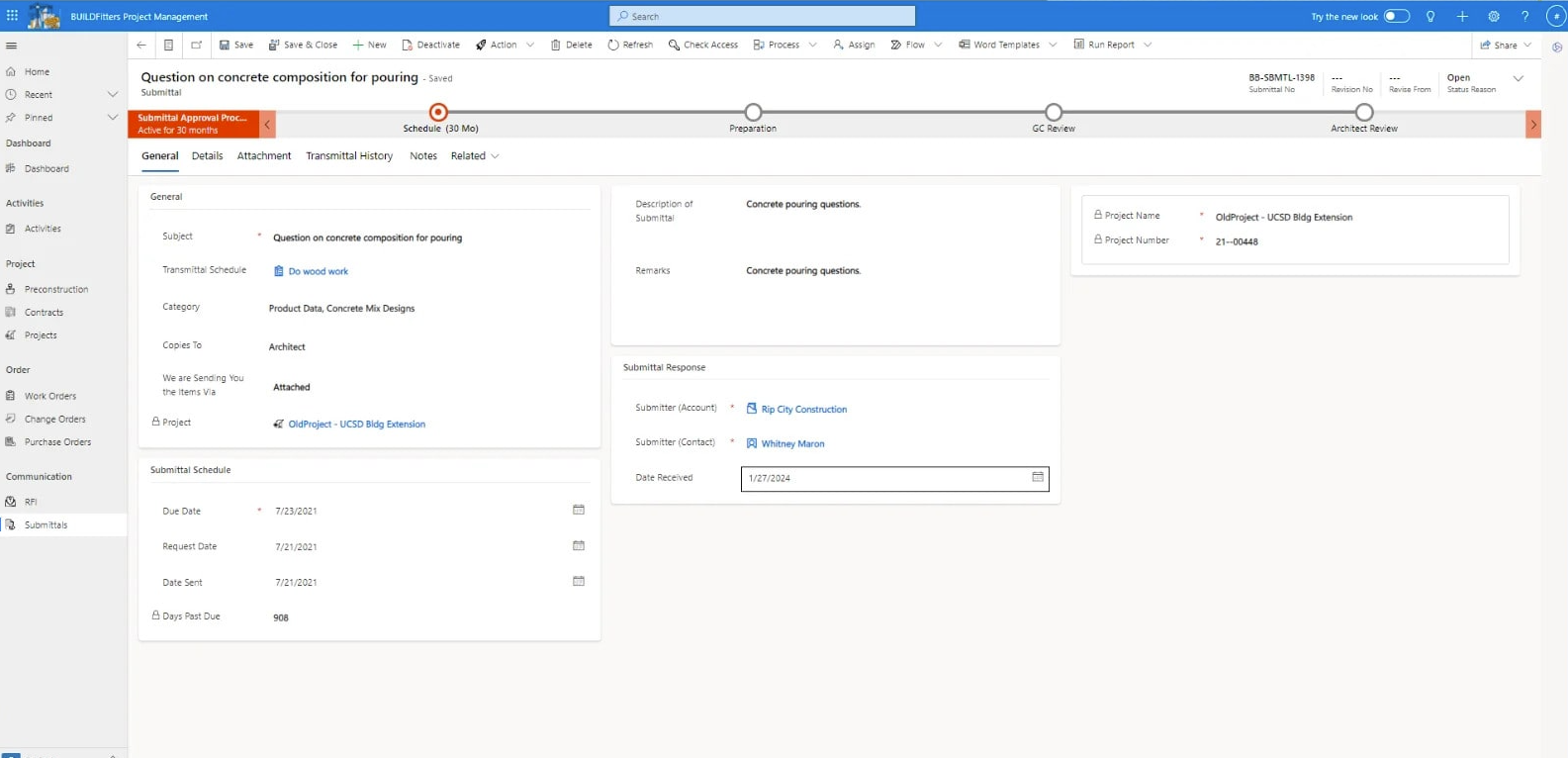Open calendar picker for Date Received
Image resolution: width=1568 pixels, height=758 pixels.
[1038, 477]
